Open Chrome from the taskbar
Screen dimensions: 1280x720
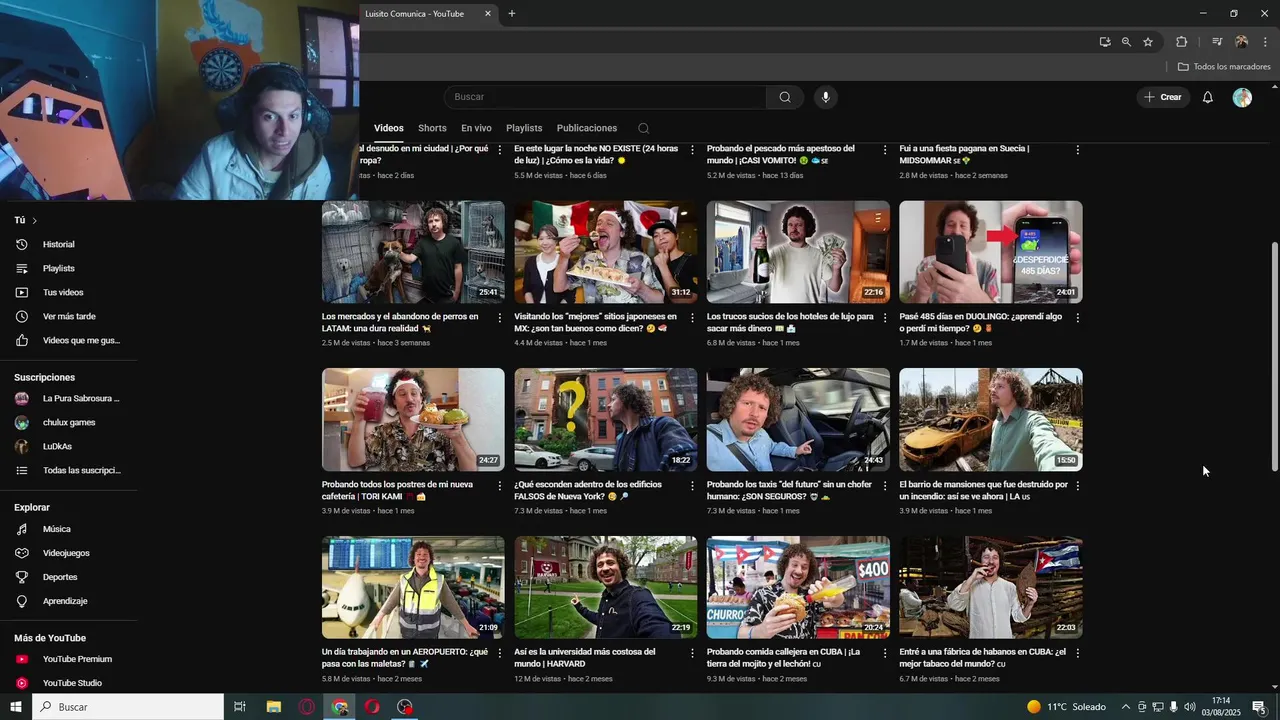click(340, 707)
